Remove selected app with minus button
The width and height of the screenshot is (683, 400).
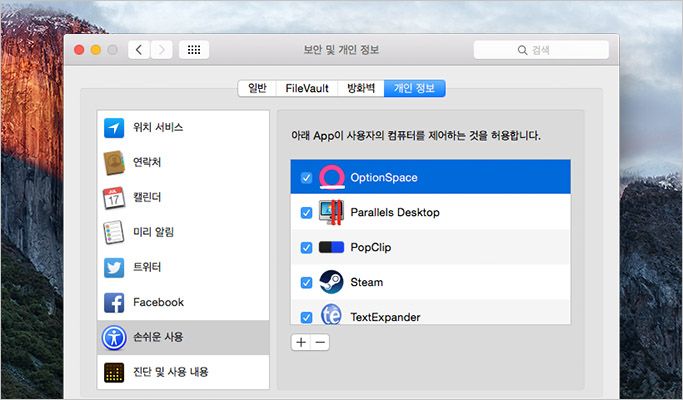tap(320, 342)
